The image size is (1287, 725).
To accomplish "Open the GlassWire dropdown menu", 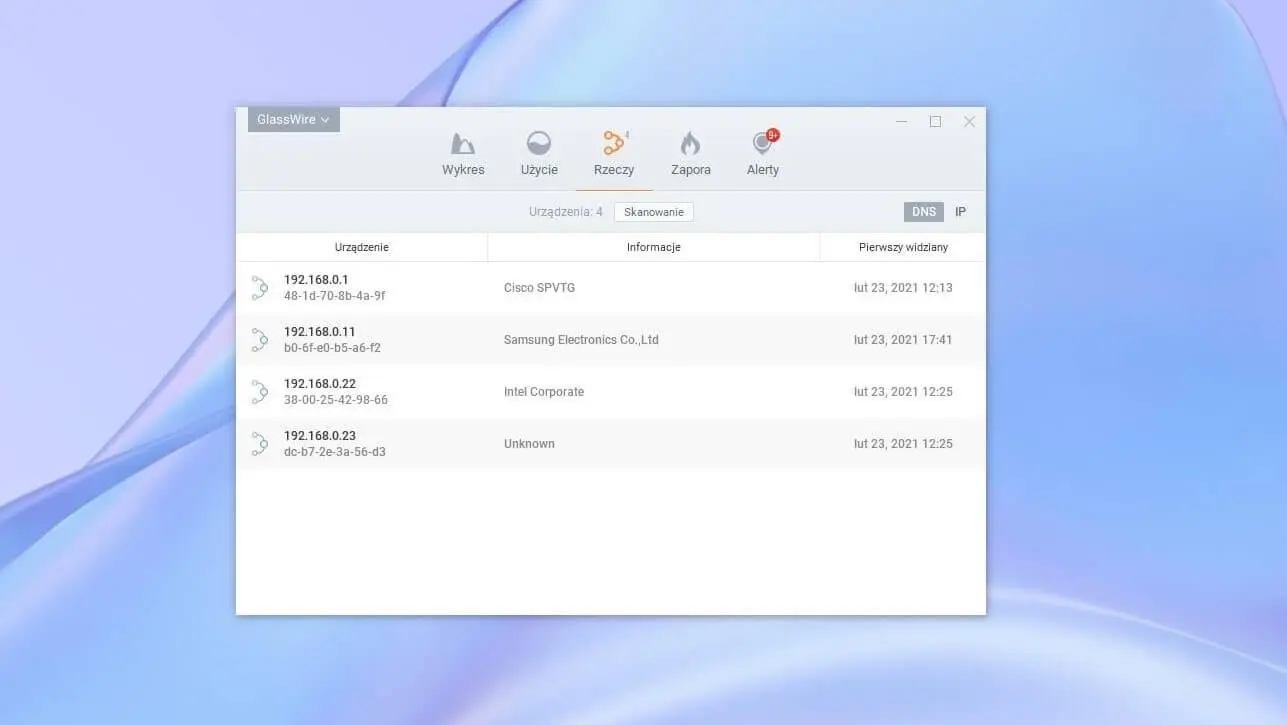I will 293,120.
